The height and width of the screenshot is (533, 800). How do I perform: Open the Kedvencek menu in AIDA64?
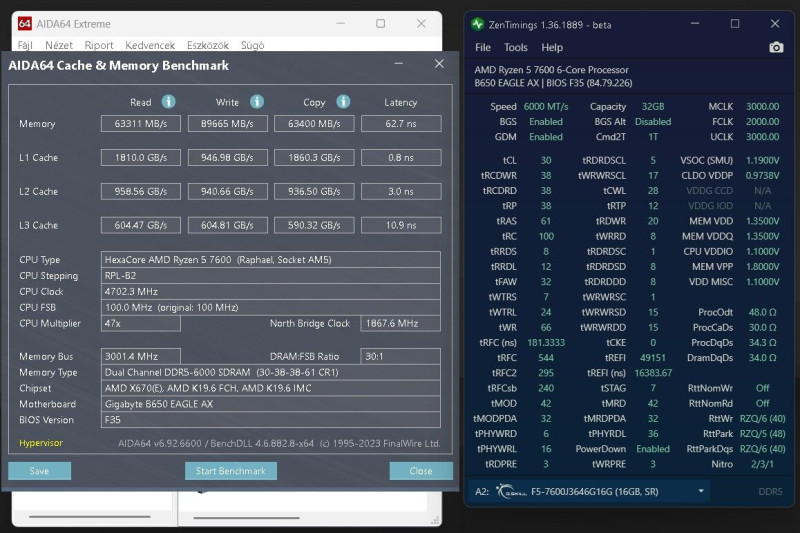coord(150,45)
